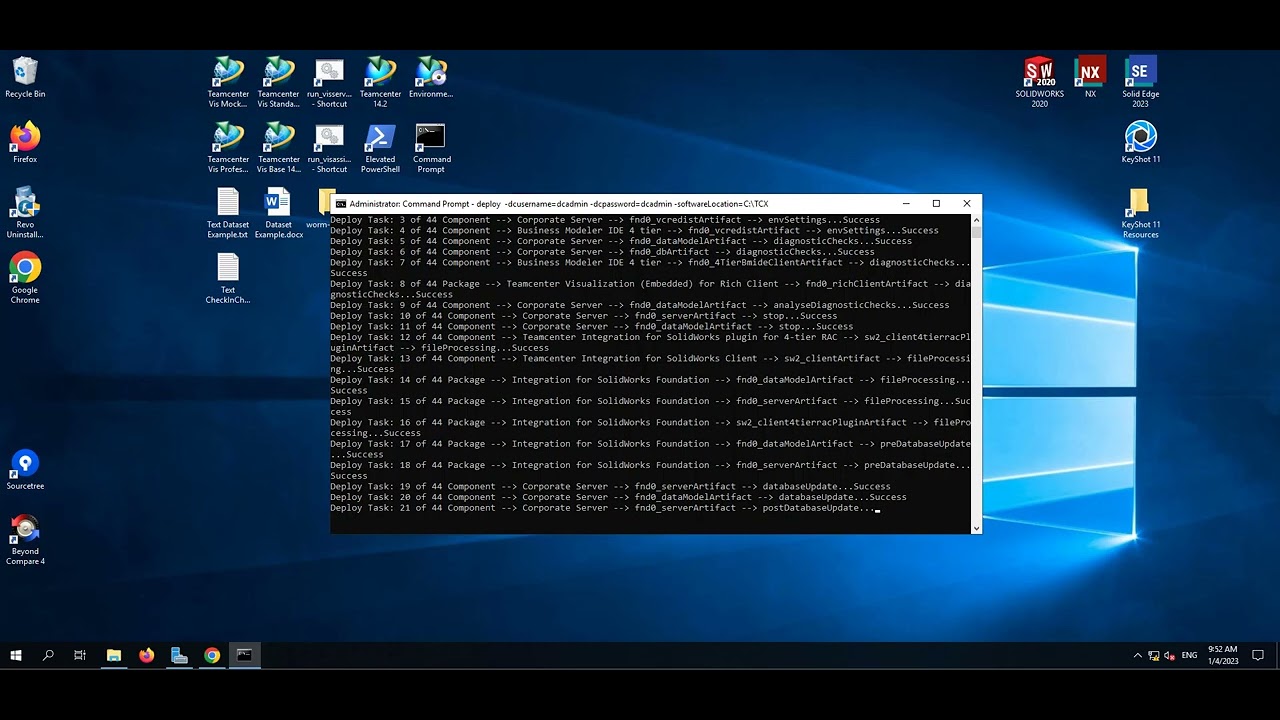Select the Solid Edge 2023 icon

click(1140, 81)
